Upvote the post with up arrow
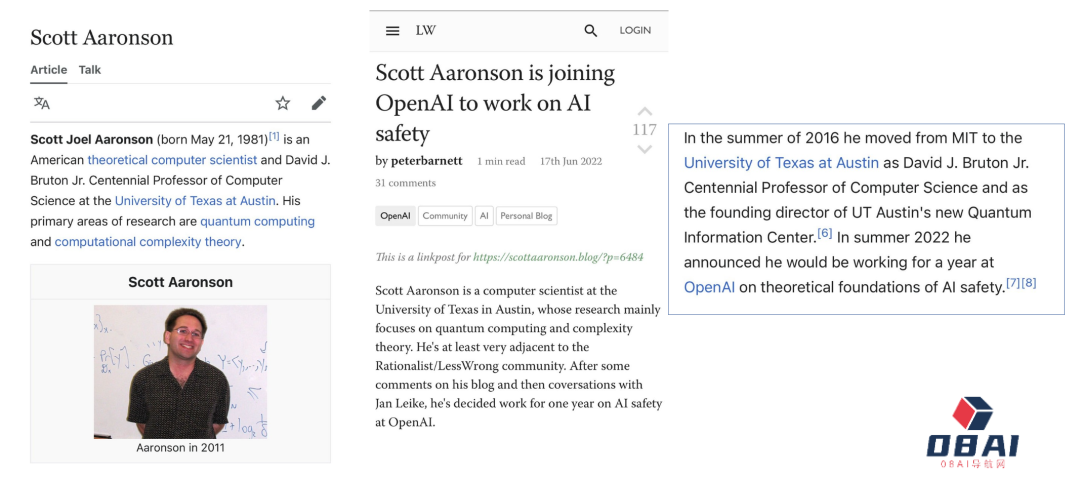This screenshot has width=1080, height=479. pyautogui.click(x=645, y=111)
